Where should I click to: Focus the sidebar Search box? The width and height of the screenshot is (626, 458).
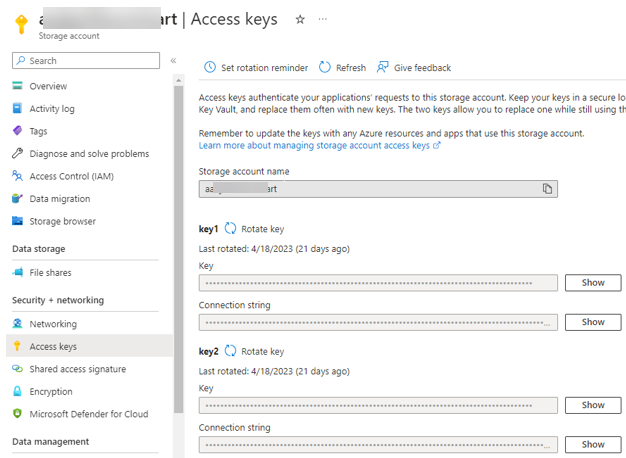click(x=86, y=61)
